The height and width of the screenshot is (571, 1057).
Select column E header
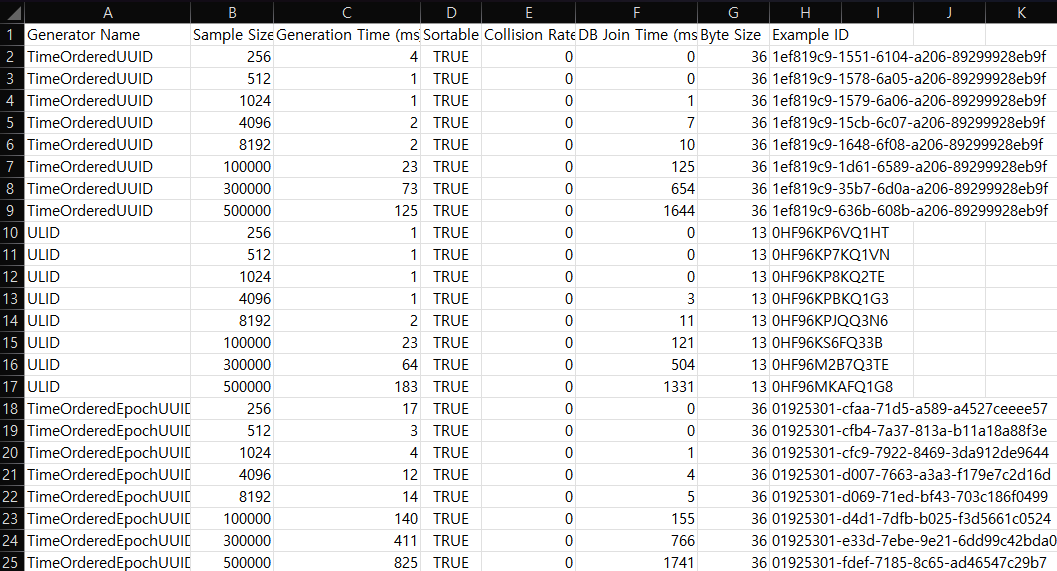click(528, 12)
